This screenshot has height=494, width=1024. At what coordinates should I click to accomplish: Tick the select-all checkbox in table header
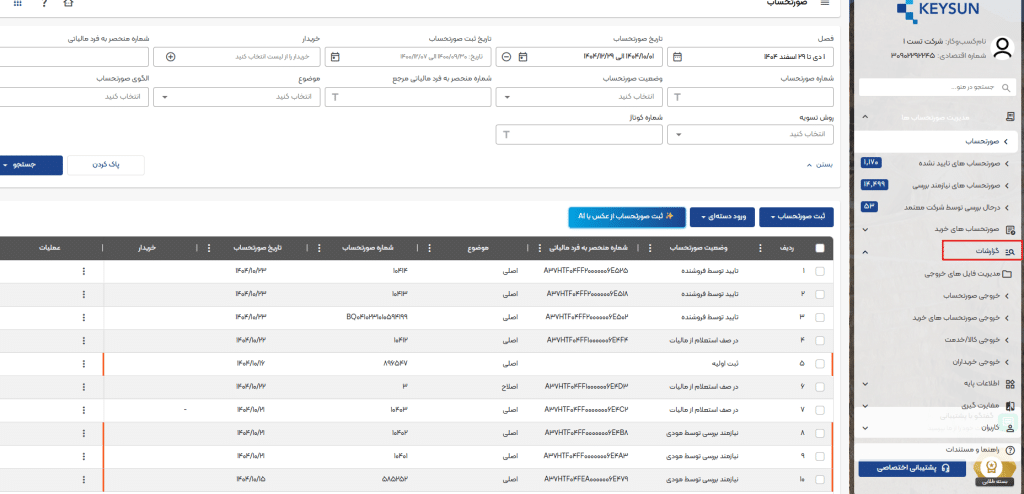pos(820,248)
